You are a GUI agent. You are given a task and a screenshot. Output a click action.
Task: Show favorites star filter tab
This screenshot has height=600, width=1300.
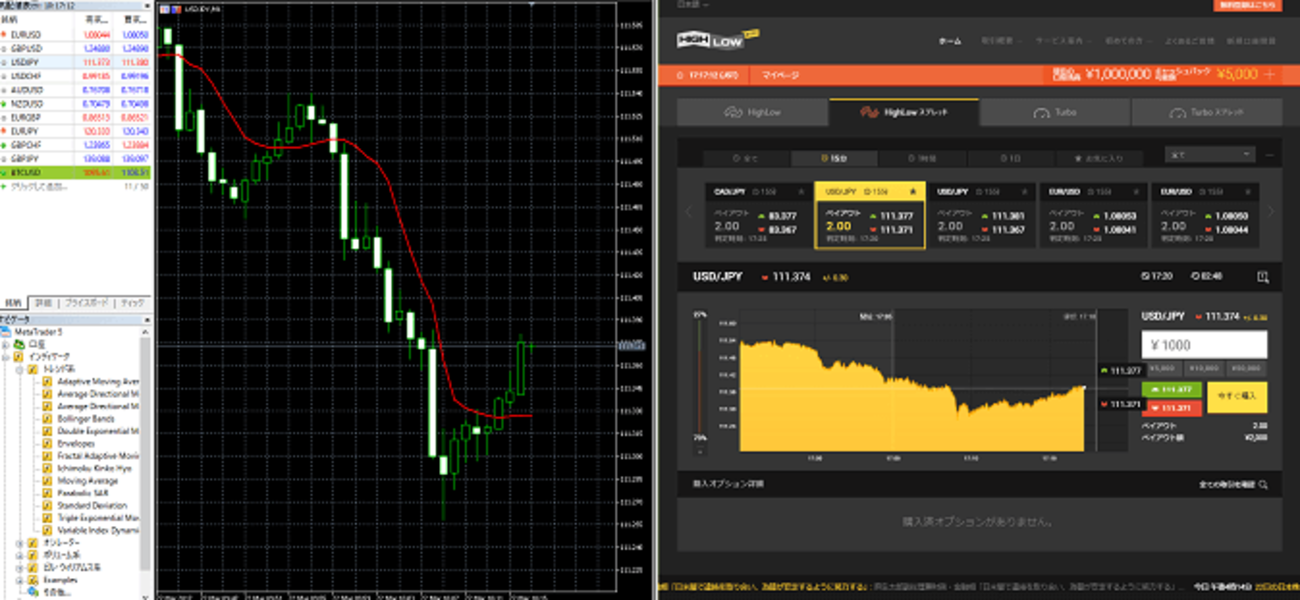coord(1097,157)
